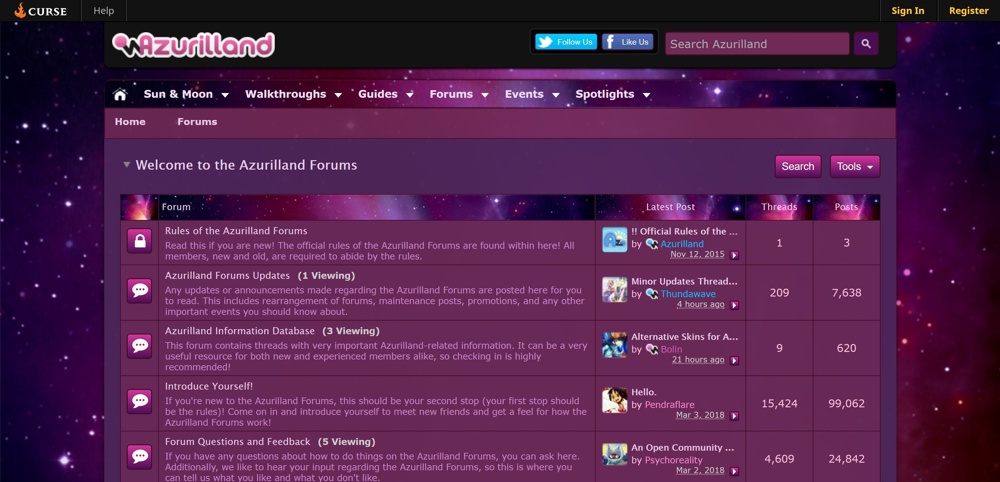
Task: Go to latest post arrow for Introduce Yourself
Action: pyautogui.click(x=734, y=416)
